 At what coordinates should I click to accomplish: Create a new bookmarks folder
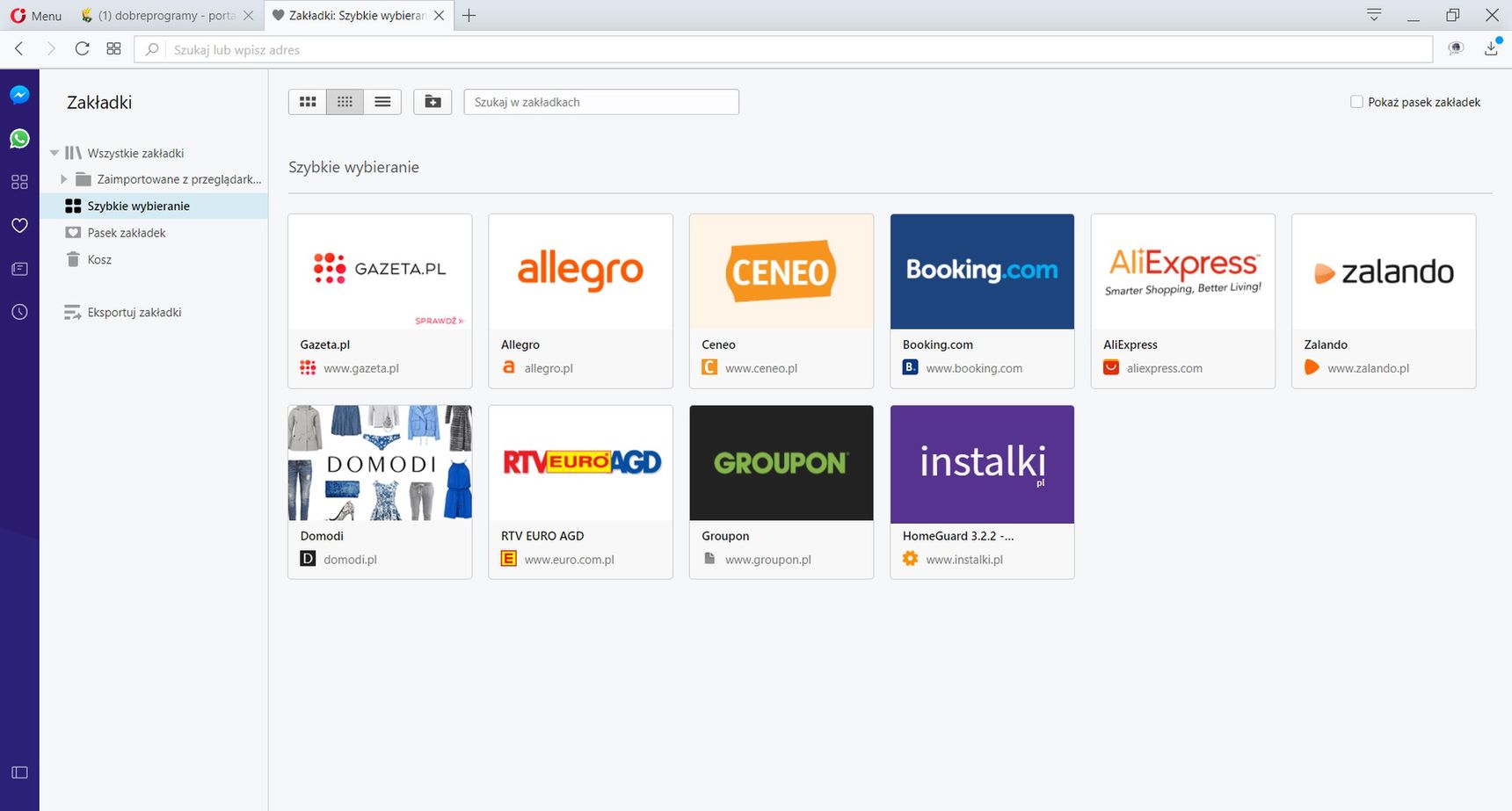pos(433,102)
